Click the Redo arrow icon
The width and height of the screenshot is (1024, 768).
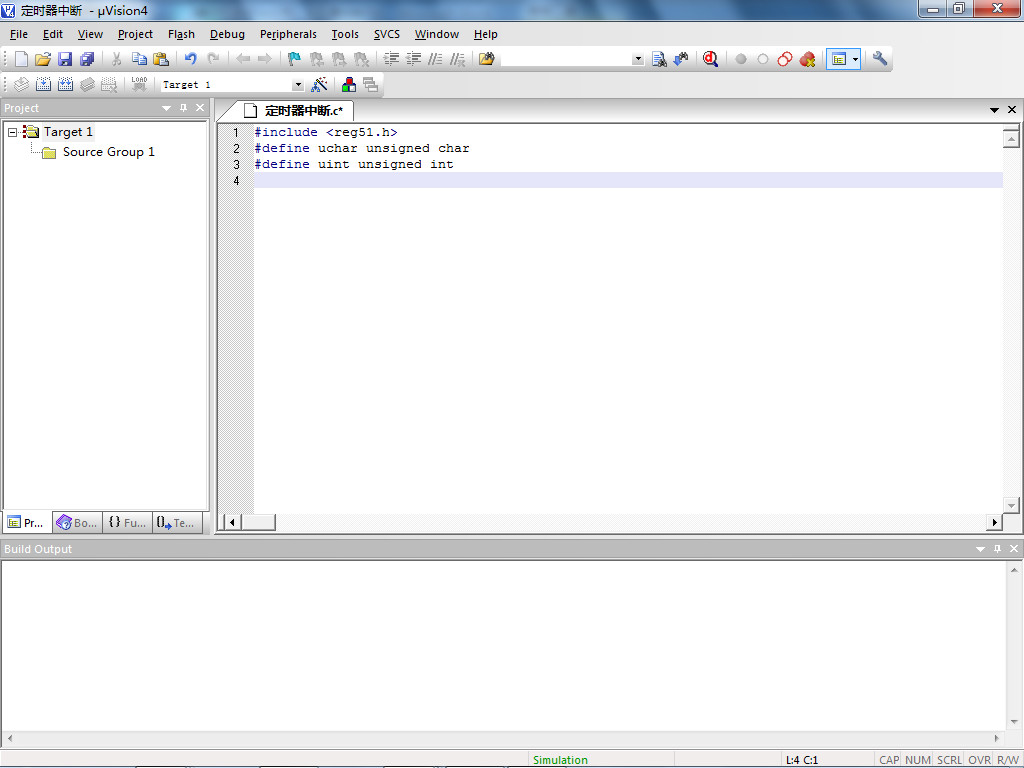[213, 59]
